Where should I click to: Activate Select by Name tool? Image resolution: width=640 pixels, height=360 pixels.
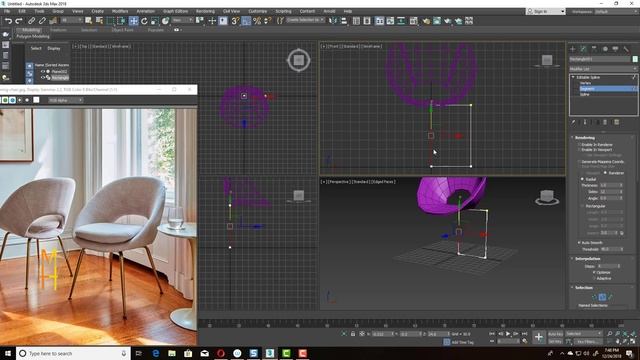click(x=99, y=21)
